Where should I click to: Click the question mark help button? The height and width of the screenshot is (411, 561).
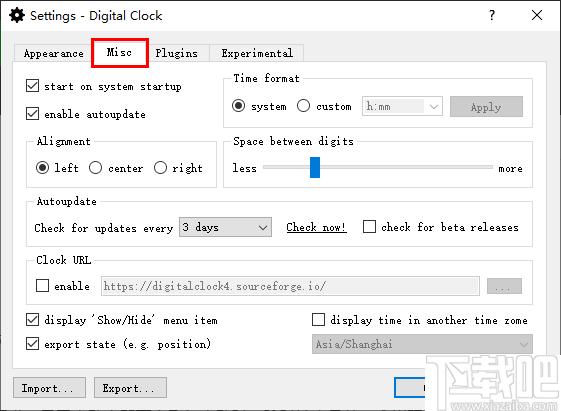pyautogui.click(x=492, y=15)
